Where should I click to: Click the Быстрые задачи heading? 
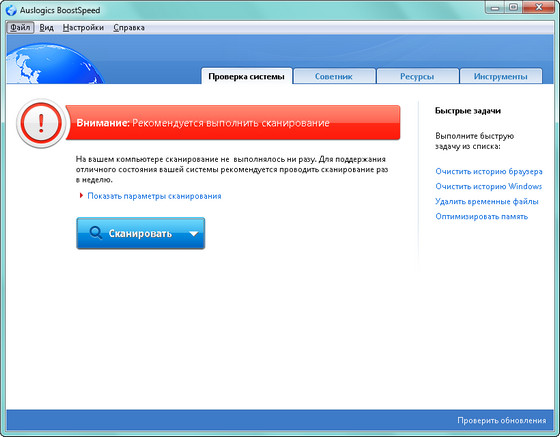(468, 111)
